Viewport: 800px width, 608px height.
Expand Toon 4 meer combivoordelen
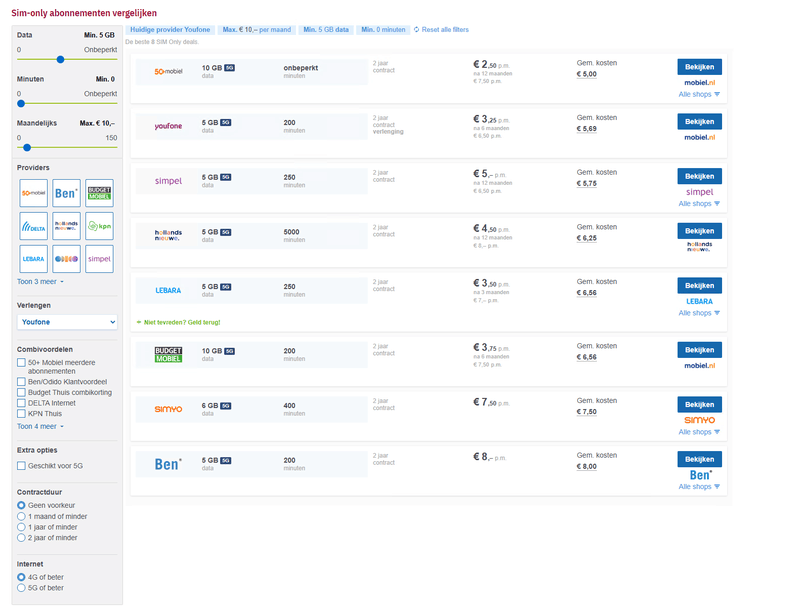pos(40,426)
